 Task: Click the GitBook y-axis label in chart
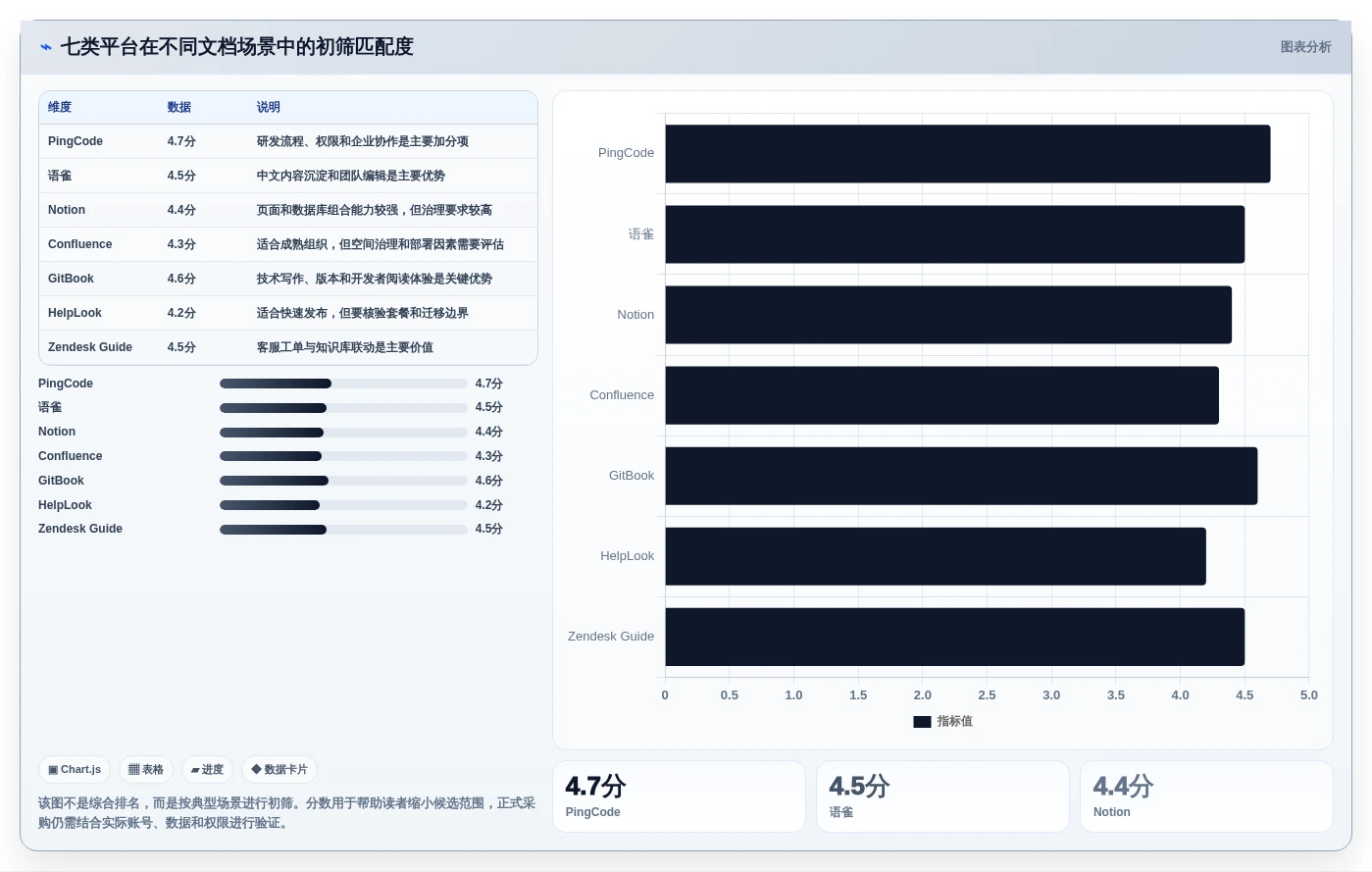tap(632, 476)
